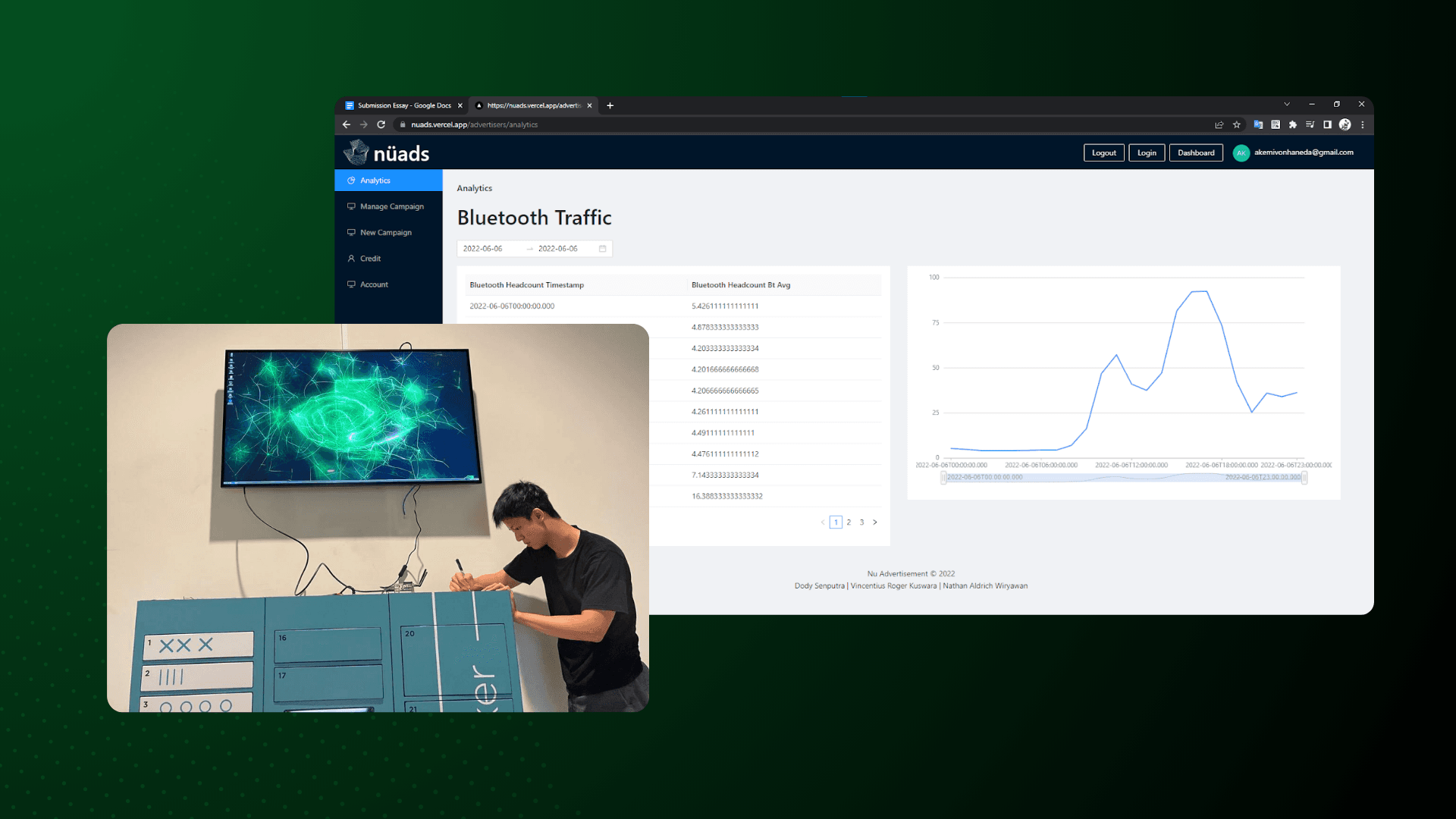
Task: Reload the page
Action: pyautogui.click(x=381, y=125)
